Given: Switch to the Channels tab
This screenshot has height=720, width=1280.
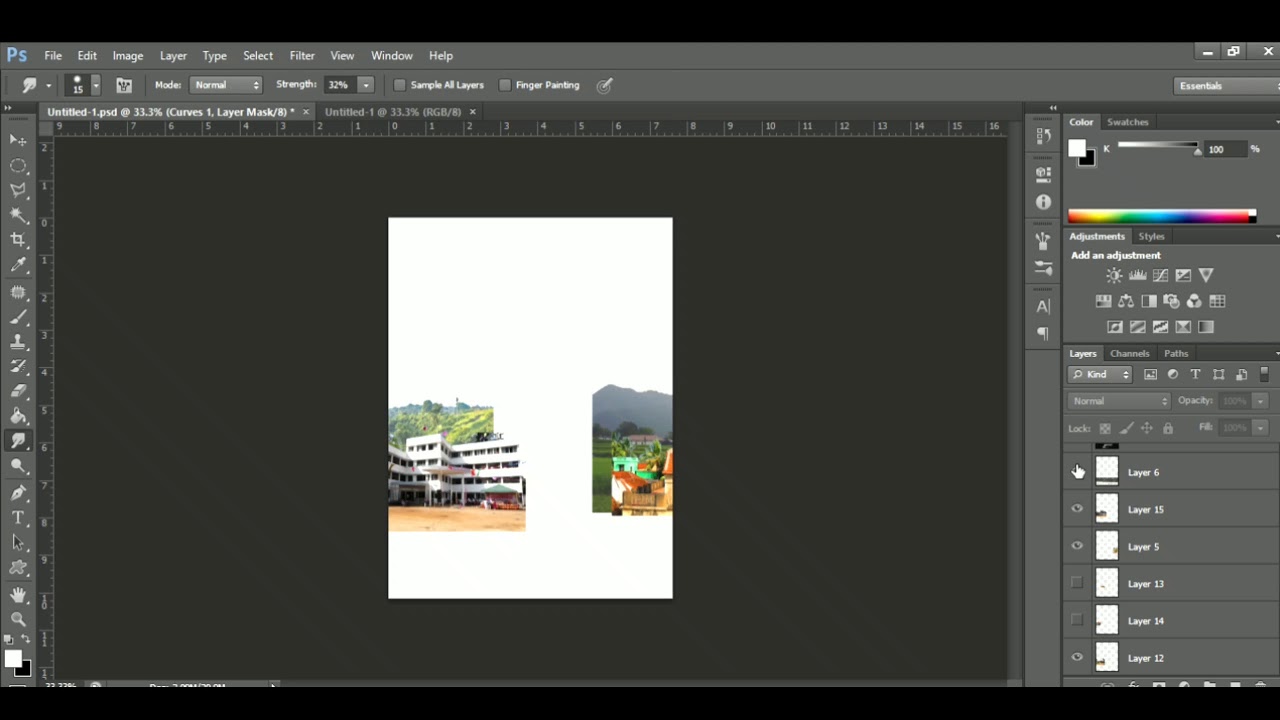Looking at the screenshot, I should tap(1129, 353).
